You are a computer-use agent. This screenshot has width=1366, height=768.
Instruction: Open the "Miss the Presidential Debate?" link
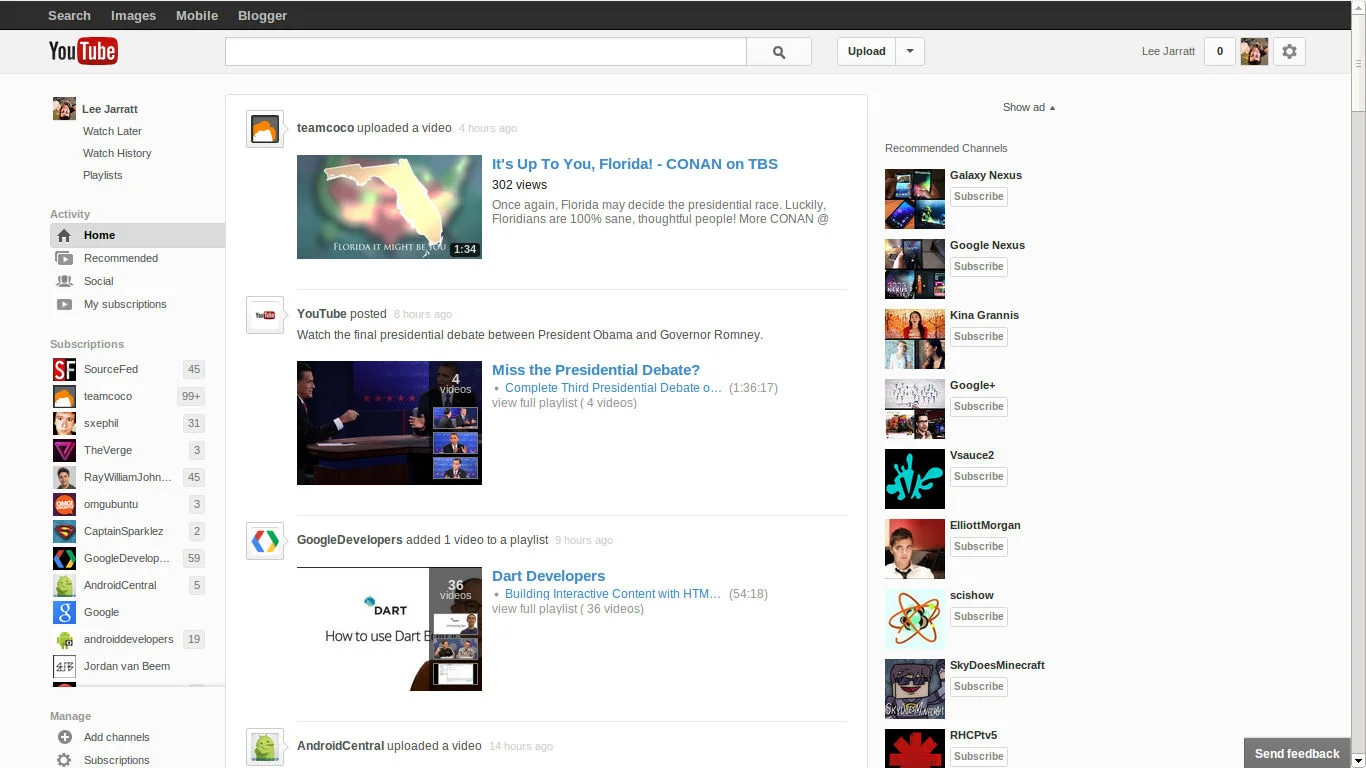[x=595, y=370]
